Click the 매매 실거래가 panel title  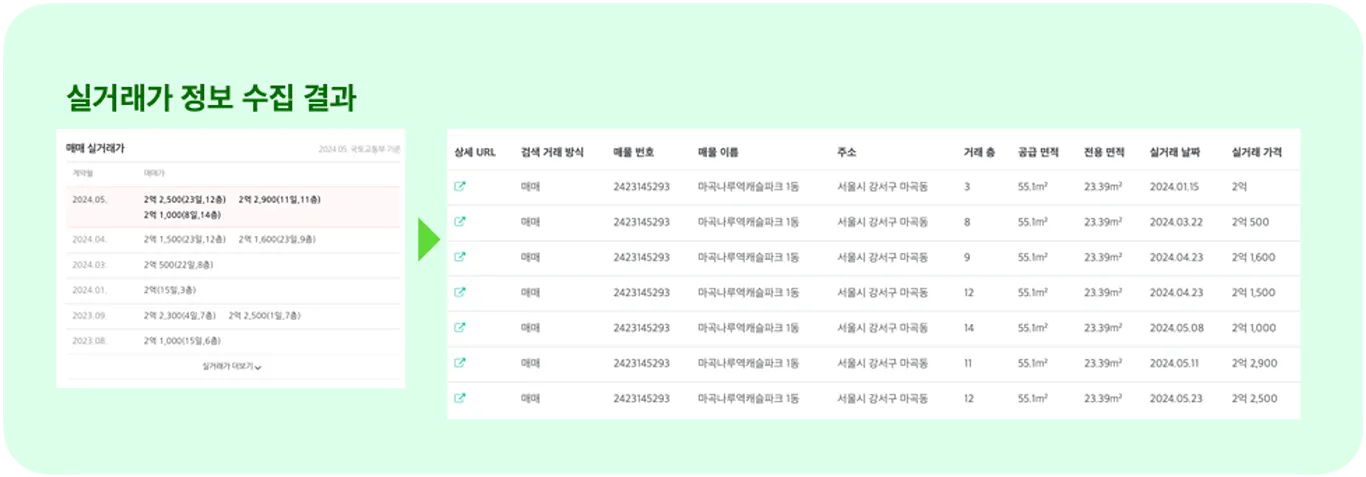click(95, 147)
